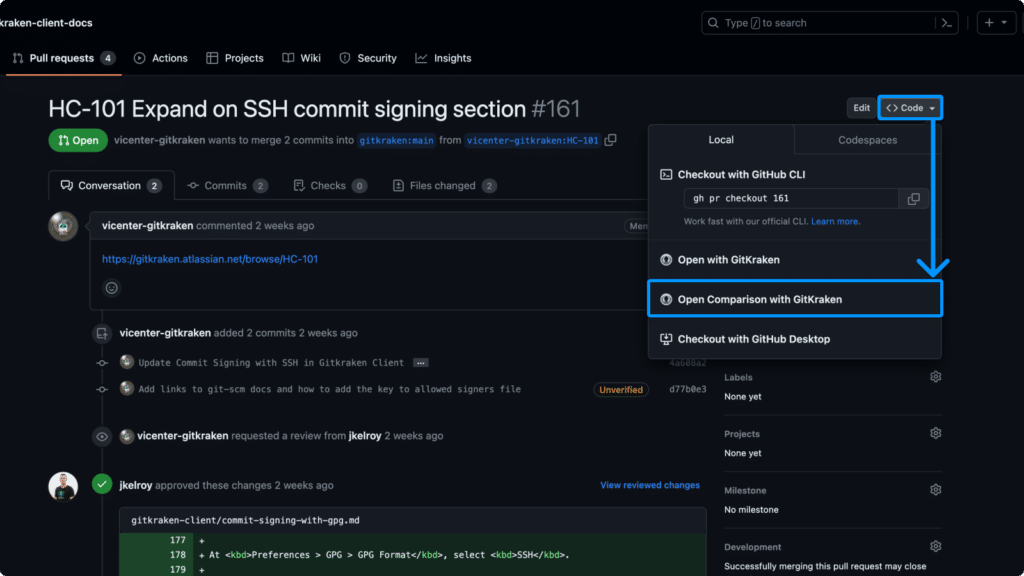Open the View reviewed changes link

pos(650,484)
